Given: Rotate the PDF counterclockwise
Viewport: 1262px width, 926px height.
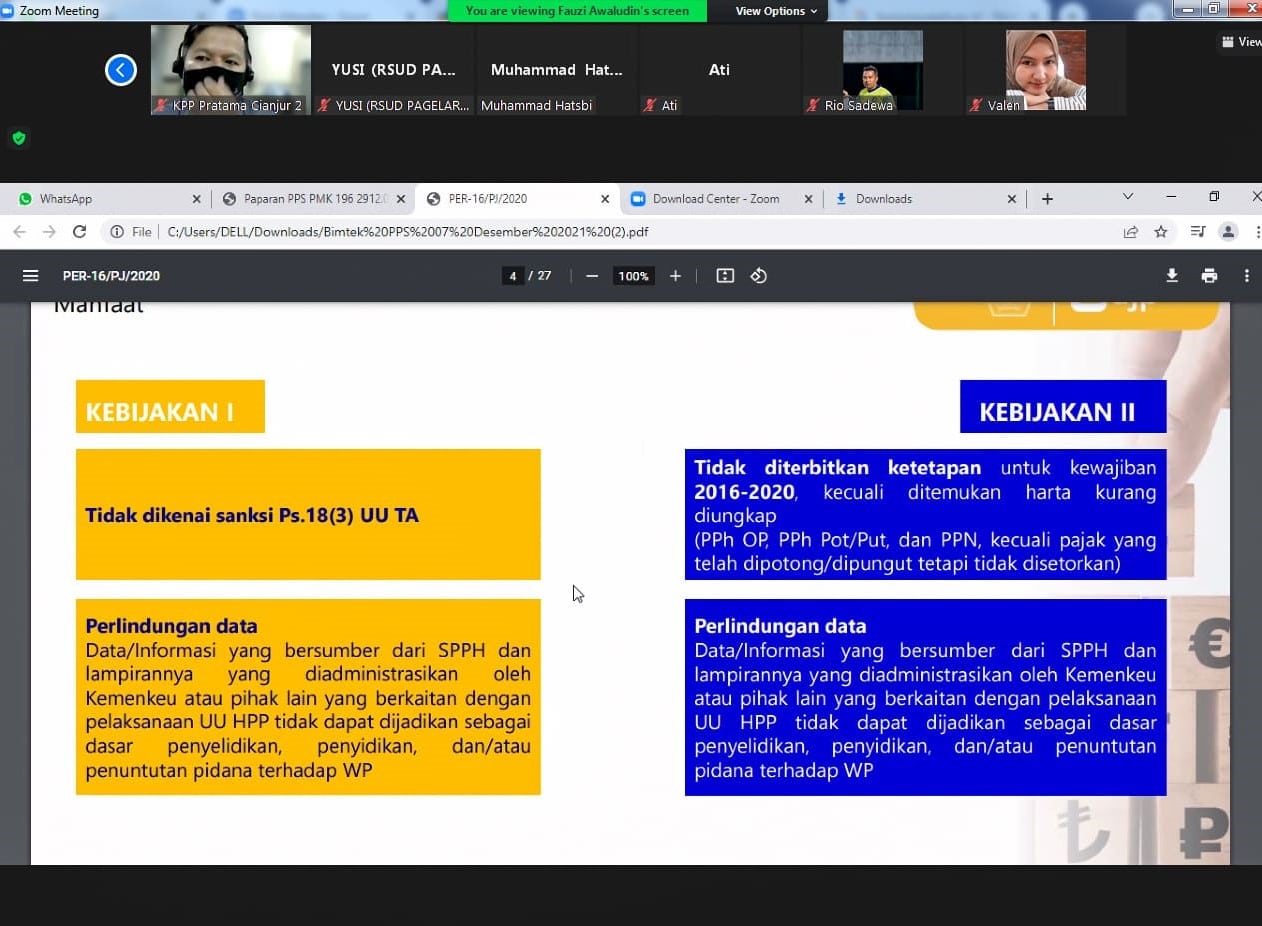Looking at the screenshot, I should [759, 276].
